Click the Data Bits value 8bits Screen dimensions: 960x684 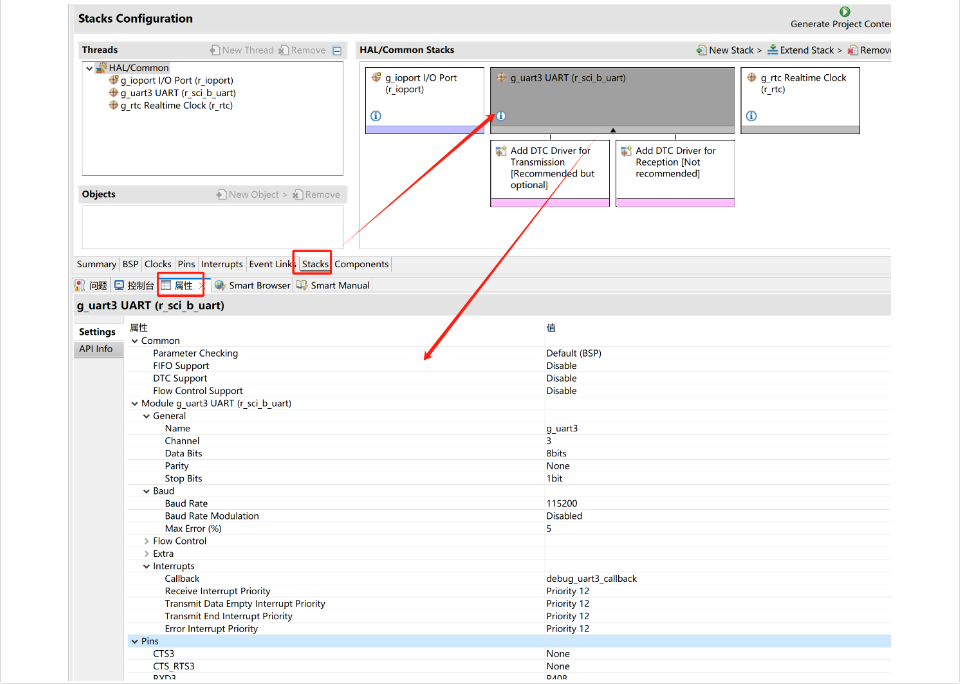556,454
